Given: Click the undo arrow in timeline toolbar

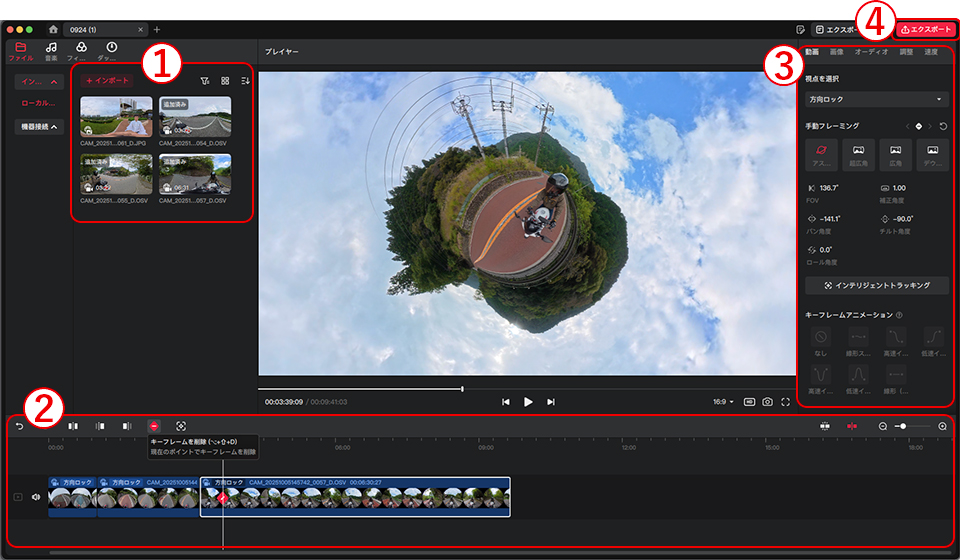Looking at the screenshot, I should 20,426.
